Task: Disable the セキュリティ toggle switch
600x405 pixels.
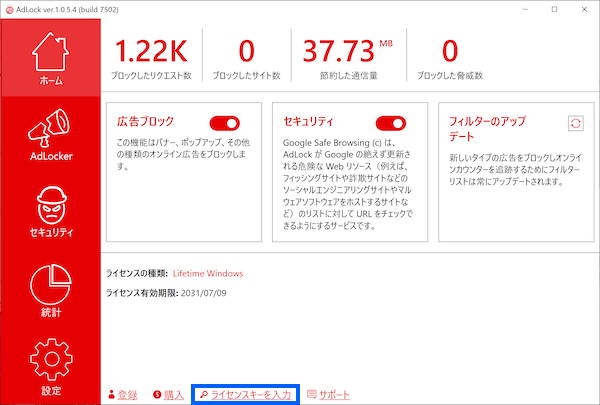Action: (389, 123)
